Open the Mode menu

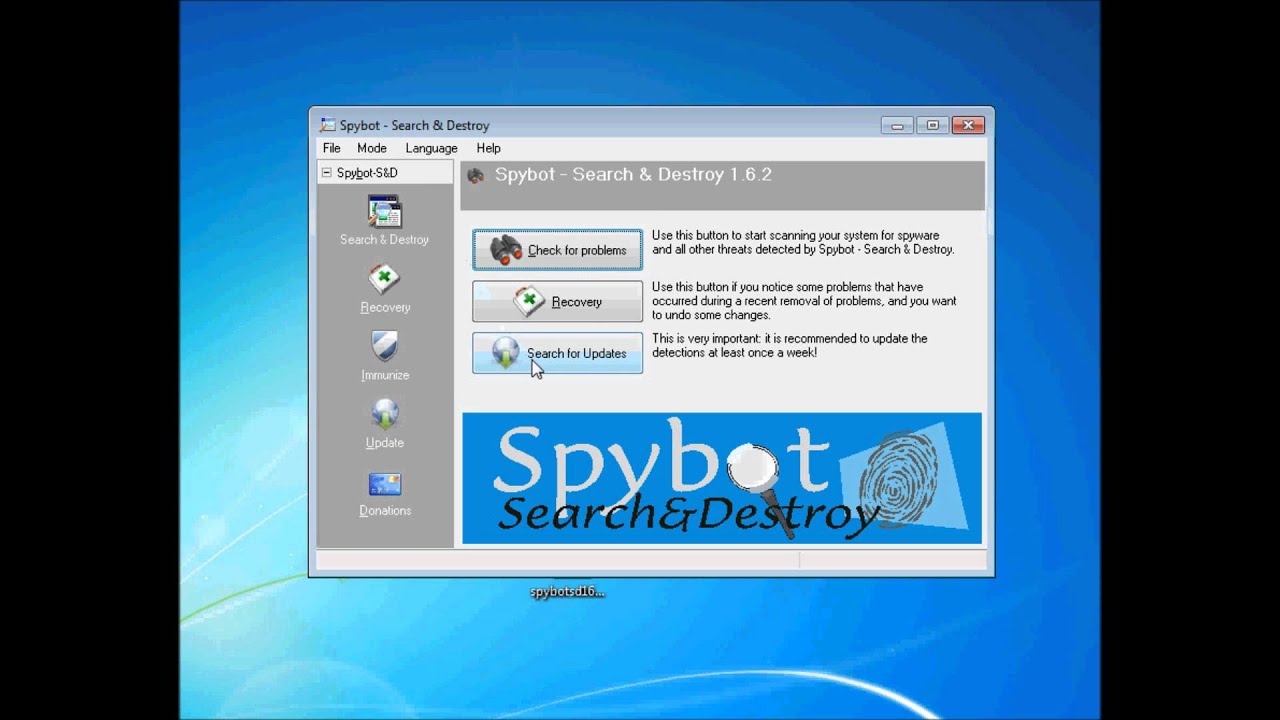[371, 148]
